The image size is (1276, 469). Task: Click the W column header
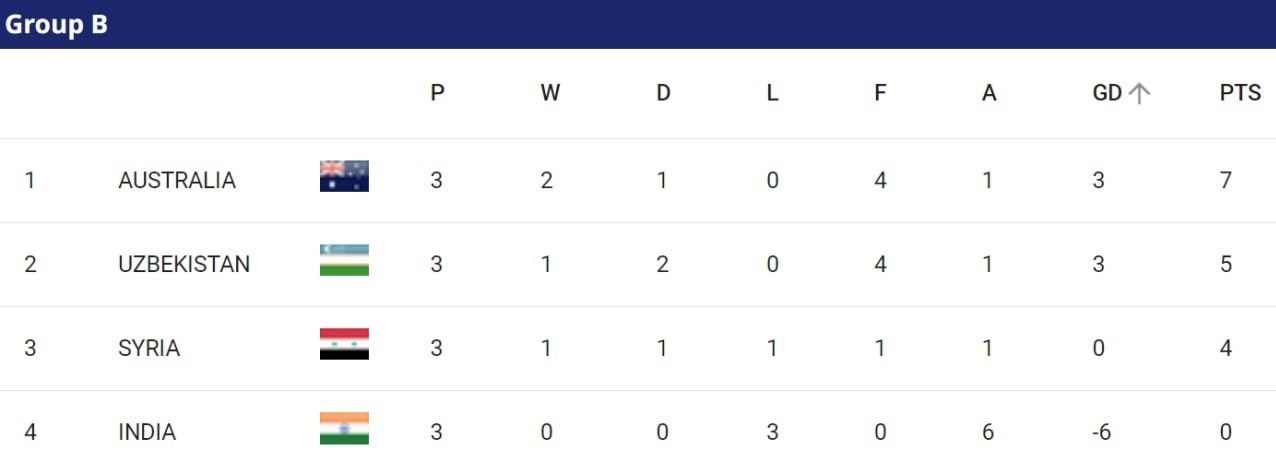(550, 93)
